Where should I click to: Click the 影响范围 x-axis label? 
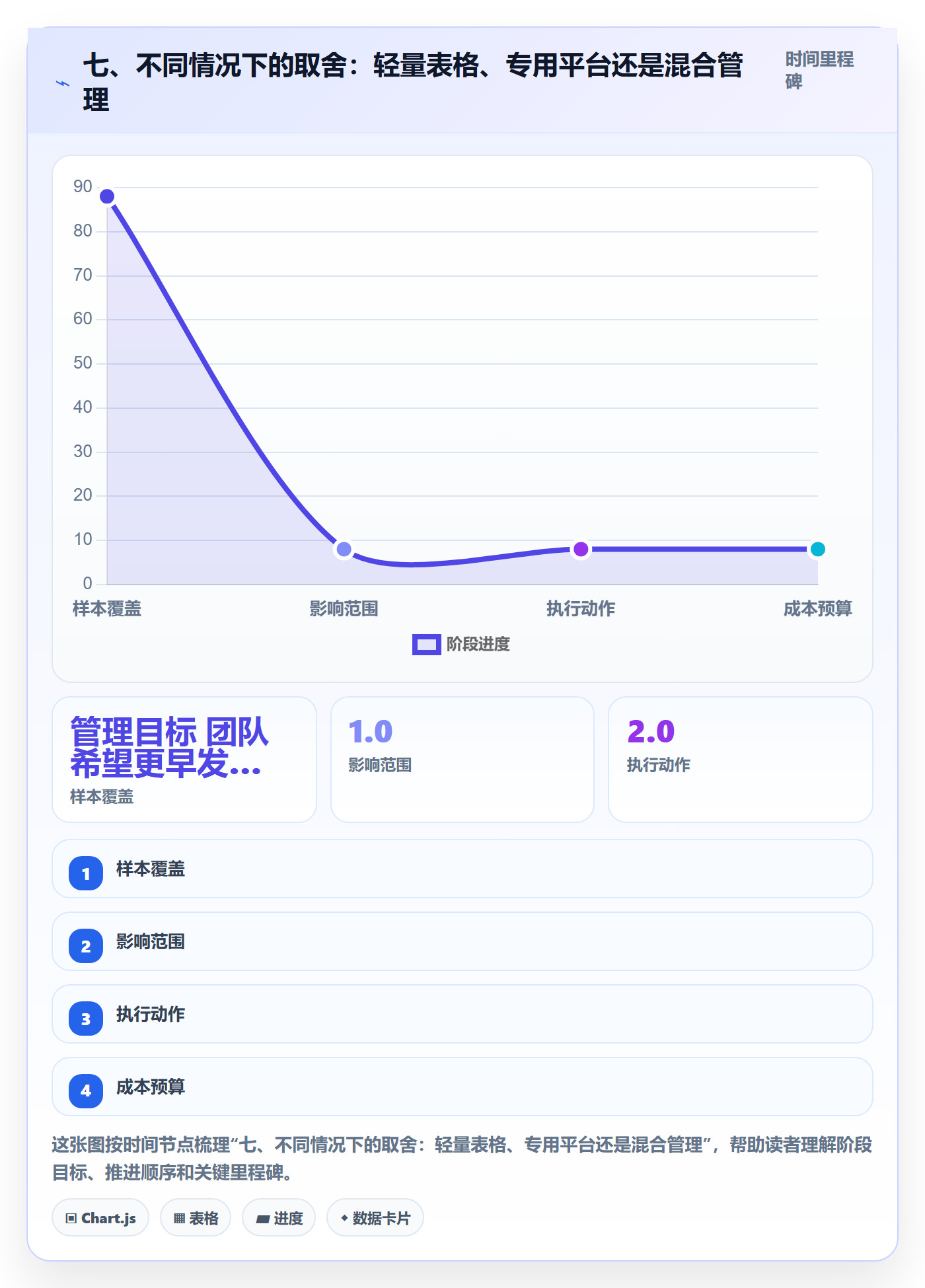(344, 608)
